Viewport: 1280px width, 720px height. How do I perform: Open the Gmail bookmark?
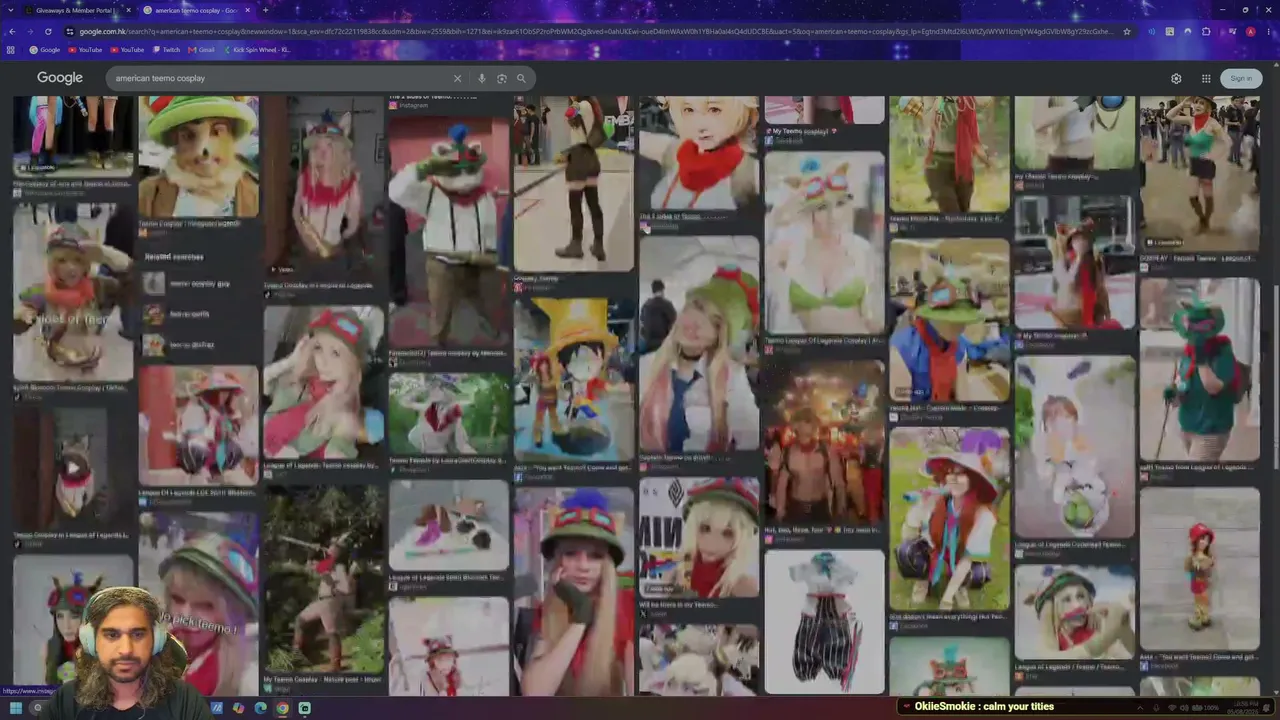click(x=201, y=50)
